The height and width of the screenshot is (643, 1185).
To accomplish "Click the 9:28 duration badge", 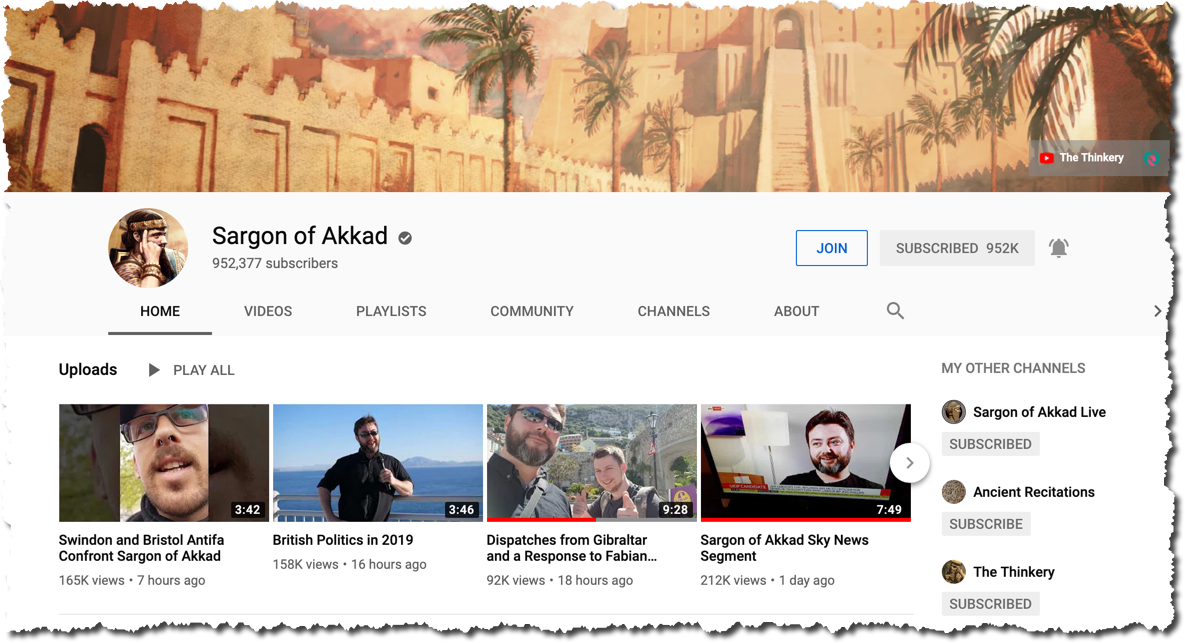I will (x=675, y=509).
